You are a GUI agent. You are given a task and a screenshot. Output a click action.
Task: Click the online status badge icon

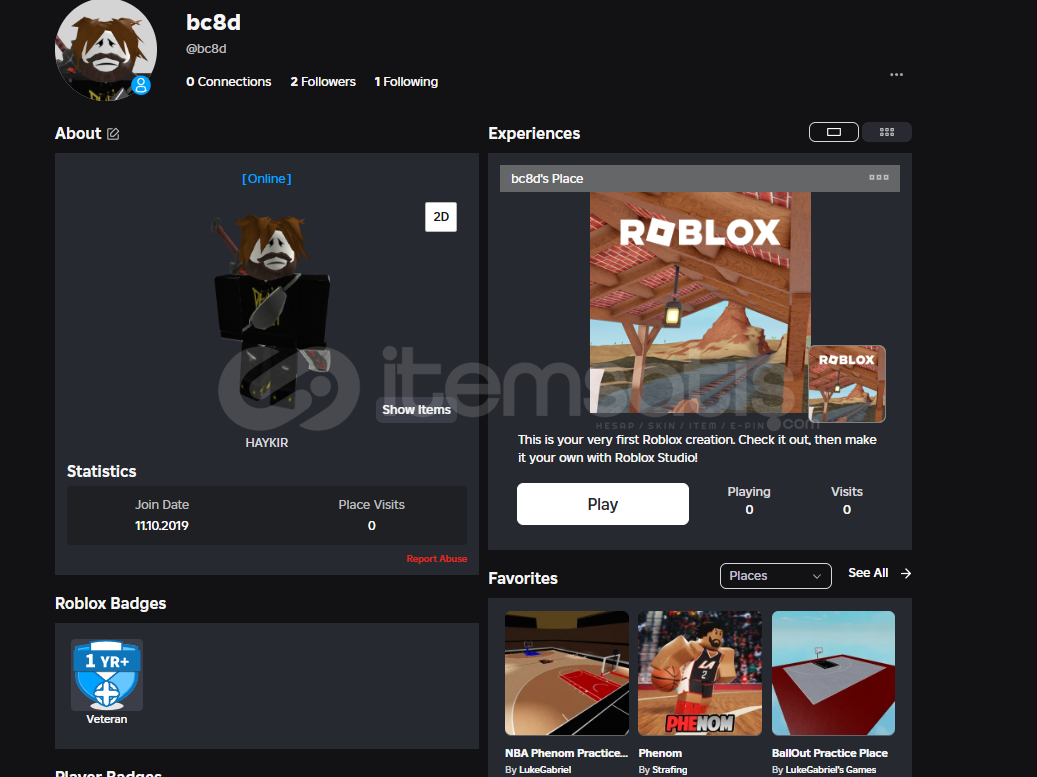click(141, 85)
